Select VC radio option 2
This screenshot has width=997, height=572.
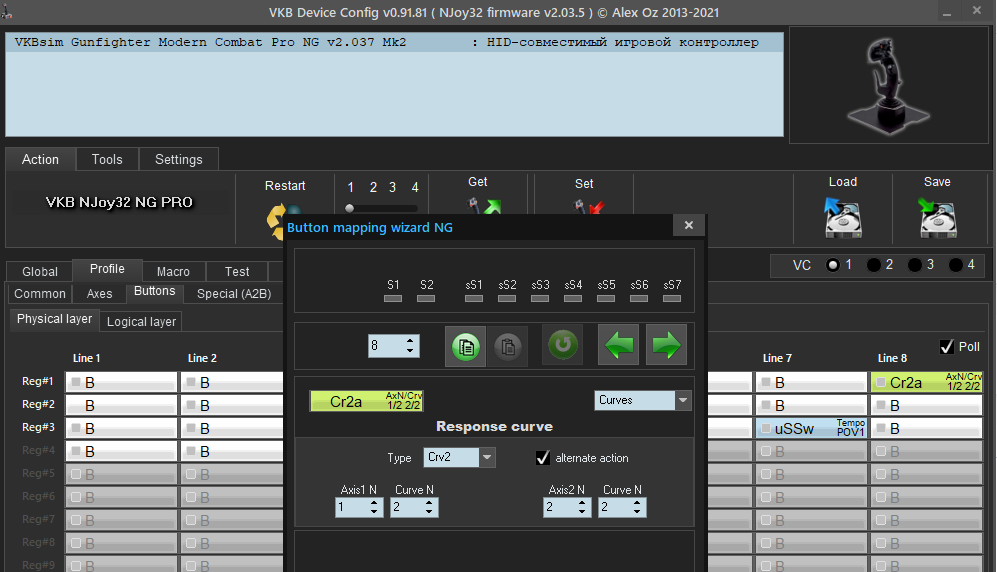tap(874, 265)
